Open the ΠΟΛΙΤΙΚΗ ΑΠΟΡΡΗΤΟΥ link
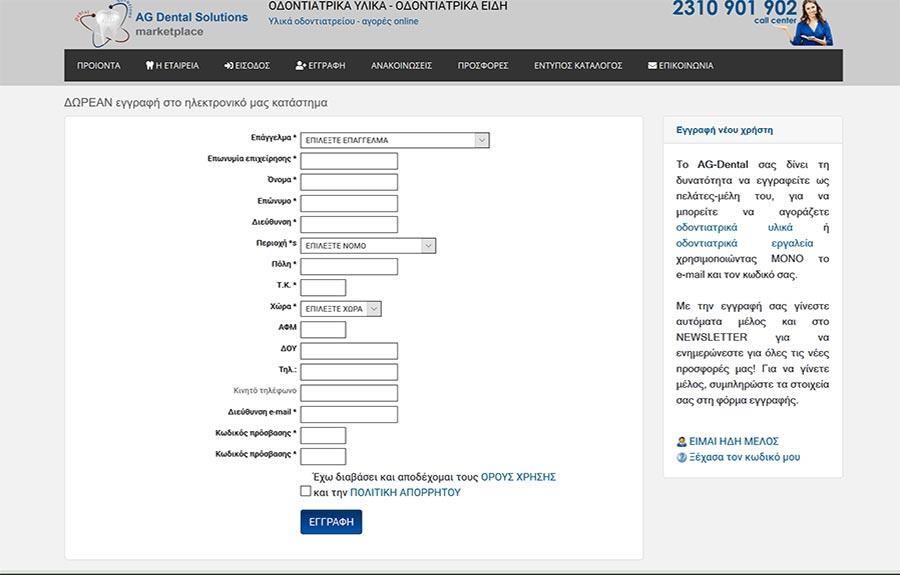The height and width of the screenshot is (575, 900). pyautogui.click(x=405, y=492)
